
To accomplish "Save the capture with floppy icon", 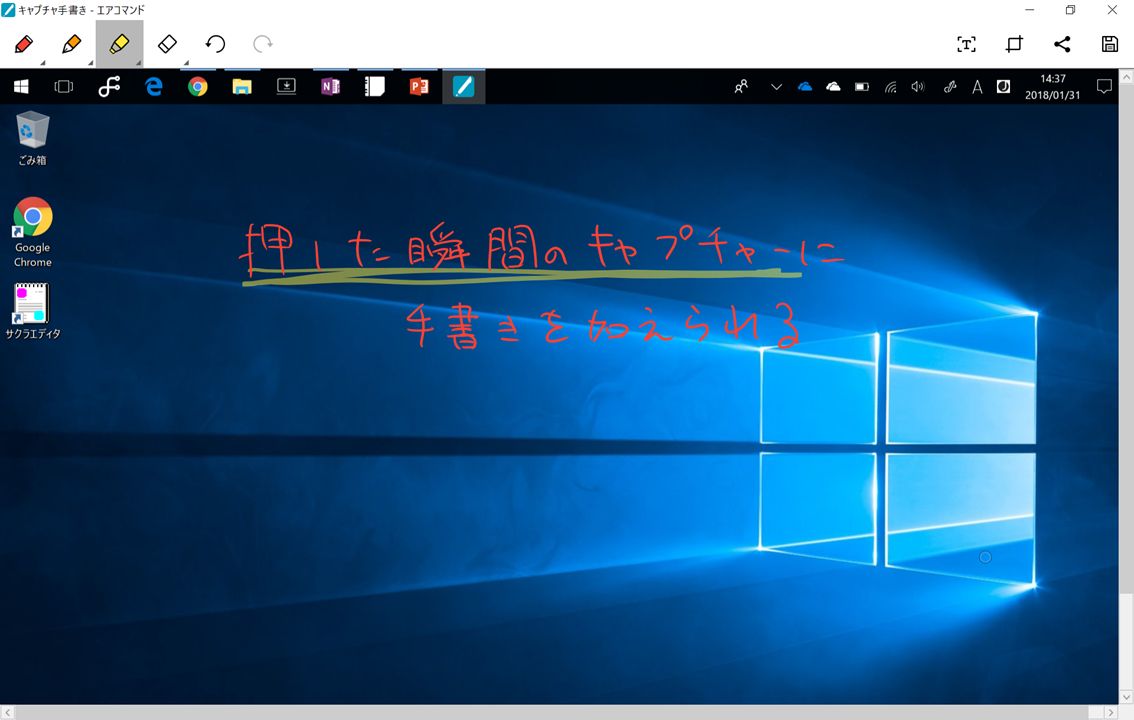I will [x=1109, y=44].
